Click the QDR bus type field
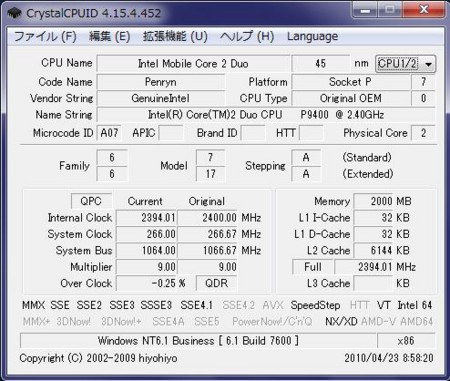The image size is (450, 381). tap(217, 283)
